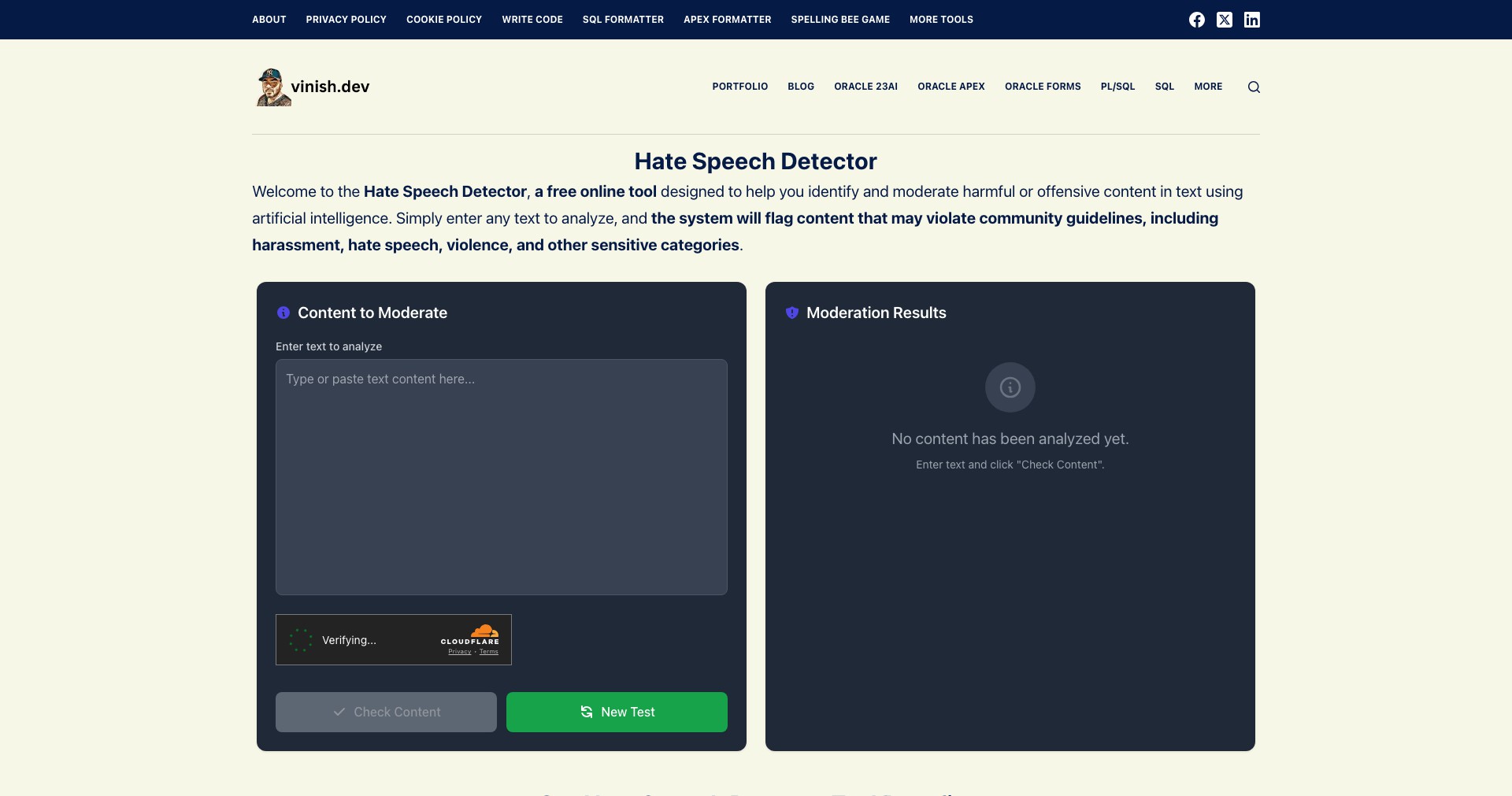Open the Oracle Apex section

[x=951, y=87]
